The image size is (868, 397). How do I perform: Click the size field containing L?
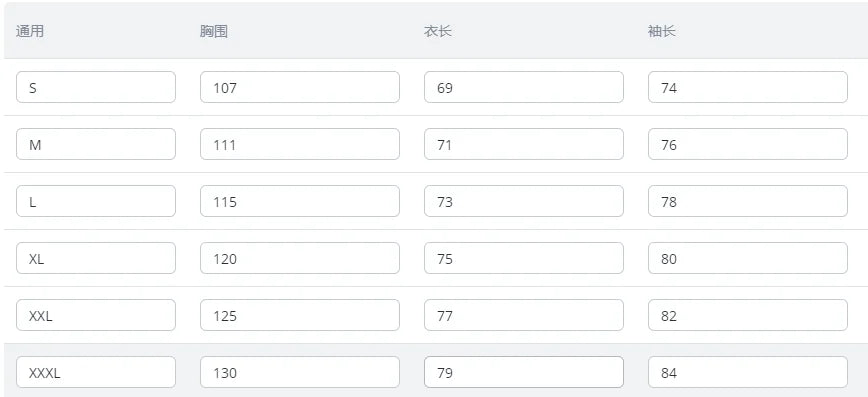(x=96, y=201)
